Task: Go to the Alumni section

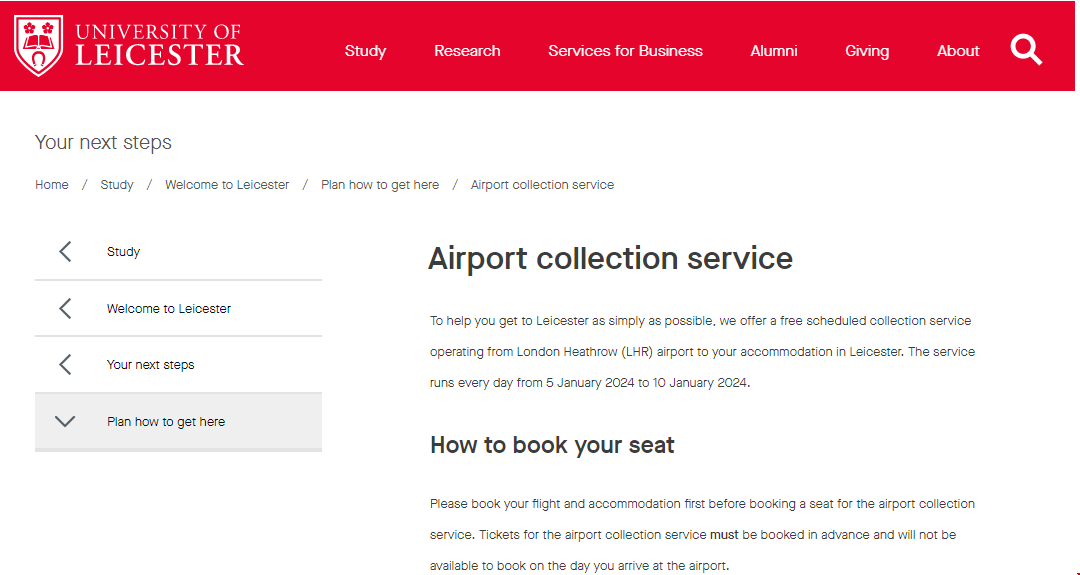Action: coord(774,51)
